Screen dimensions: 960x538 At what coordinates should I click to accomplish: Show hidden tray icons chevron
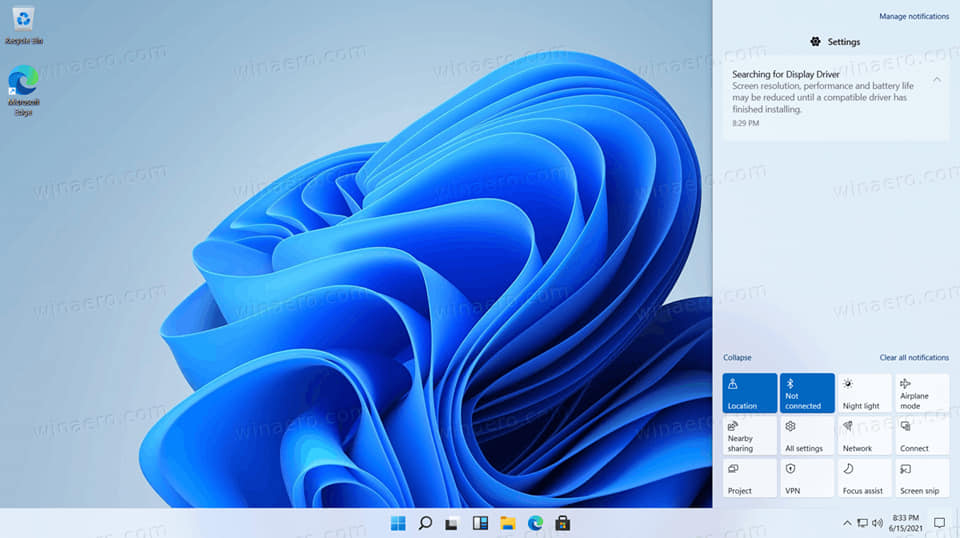[847, 523]
